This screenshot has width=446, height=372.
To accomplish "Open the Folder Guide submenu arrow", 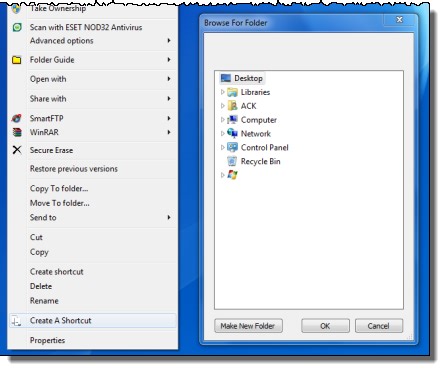I will (169, 60).
